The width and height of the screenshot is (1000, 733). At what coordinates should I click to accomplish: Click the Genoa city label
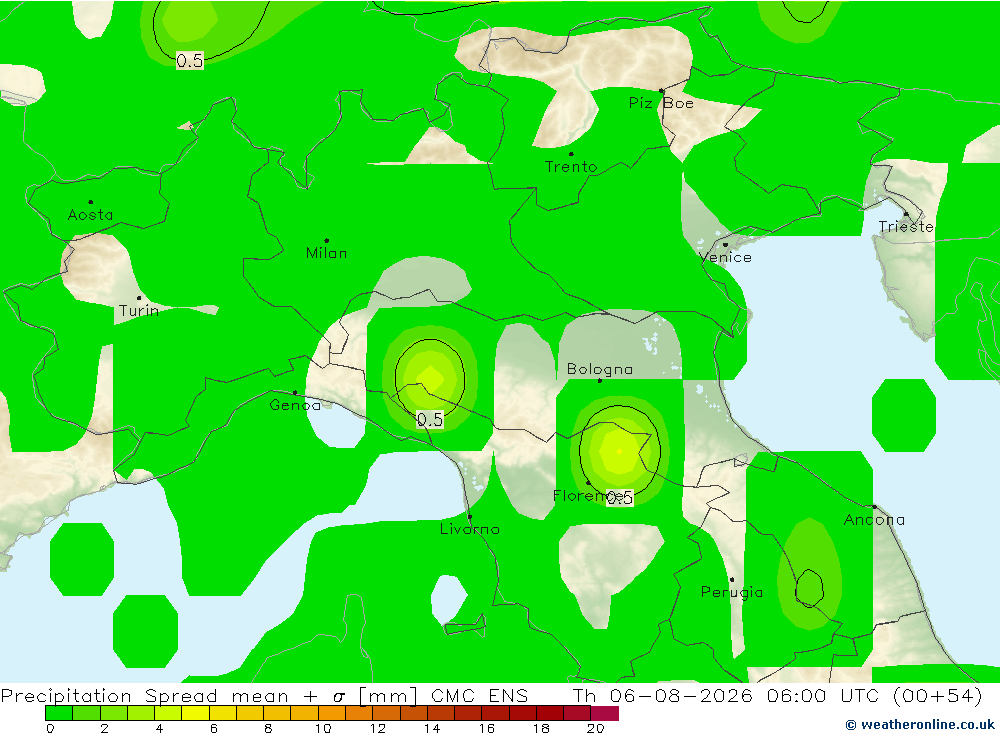pyautogui.click(x=295, y=405)
